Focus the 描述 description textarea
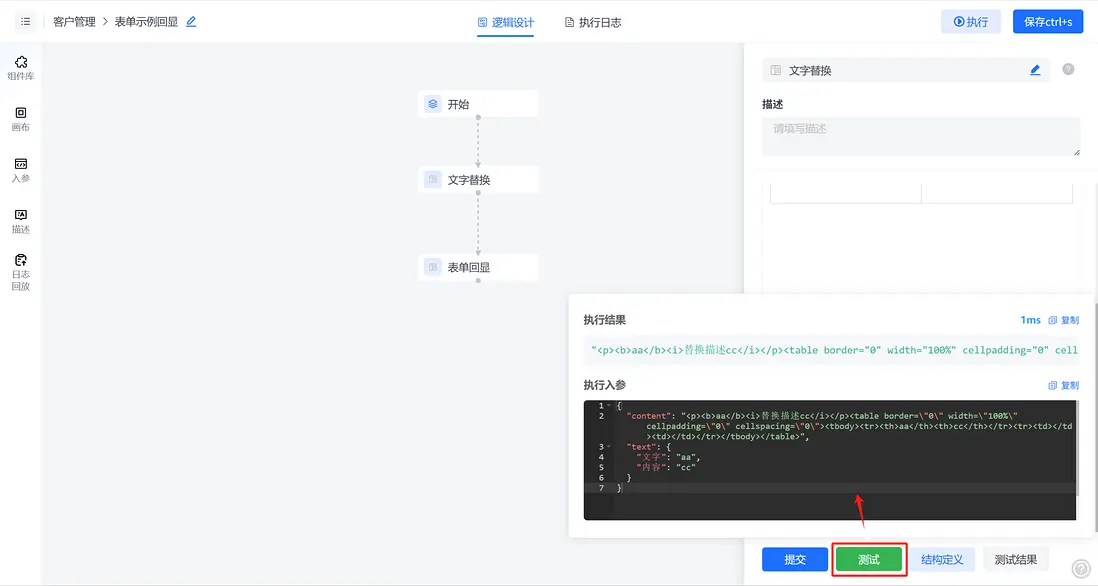The height and width of the screenshot is (586, 1098). (921, 137)
